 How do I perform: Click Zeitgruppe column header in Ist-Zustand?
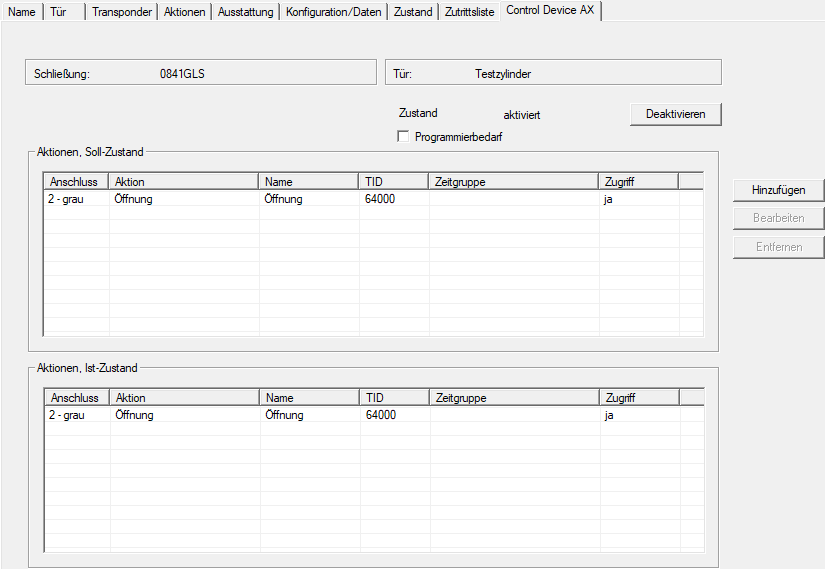pyautogui.click(x=514, y=397)
